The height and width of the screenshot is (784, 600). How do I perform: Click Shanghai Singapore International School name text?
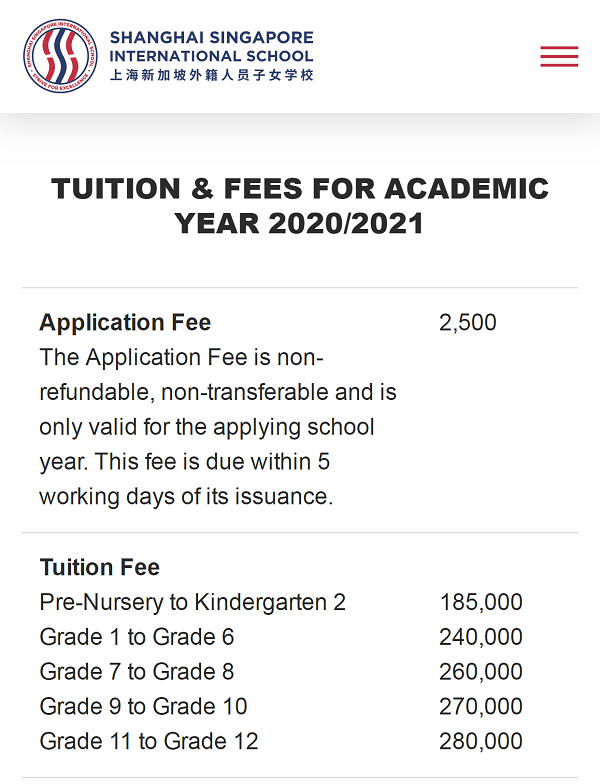coord(212,46)
